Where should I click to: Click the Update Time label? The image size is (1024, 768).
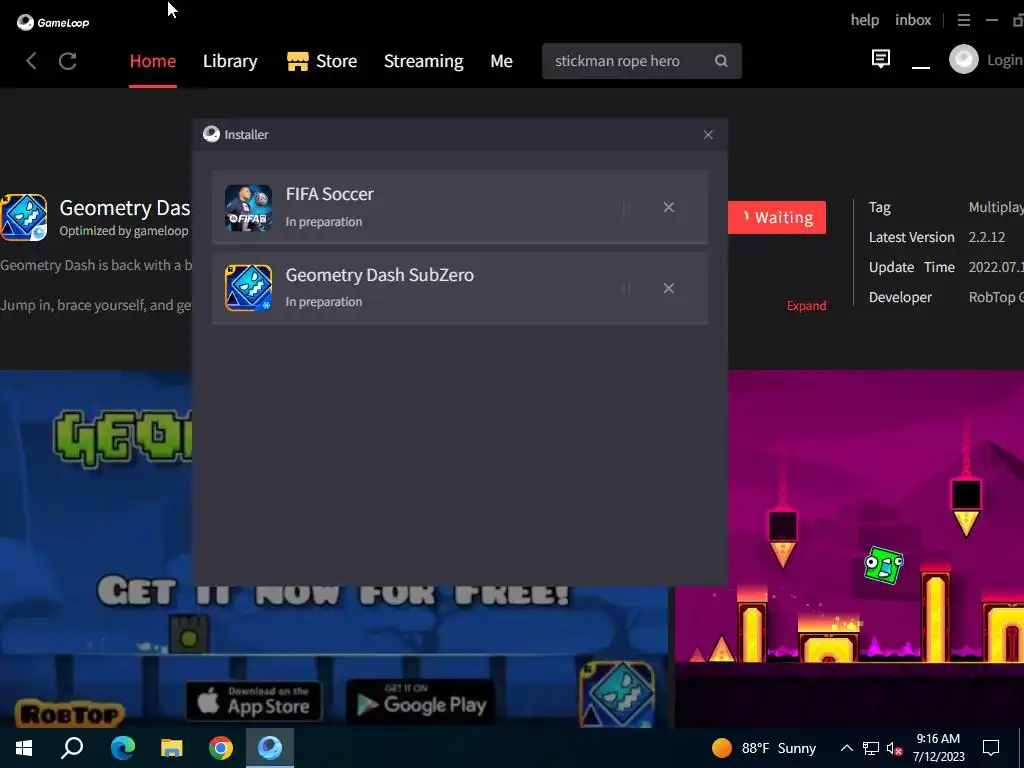click(x=912, y=267)
